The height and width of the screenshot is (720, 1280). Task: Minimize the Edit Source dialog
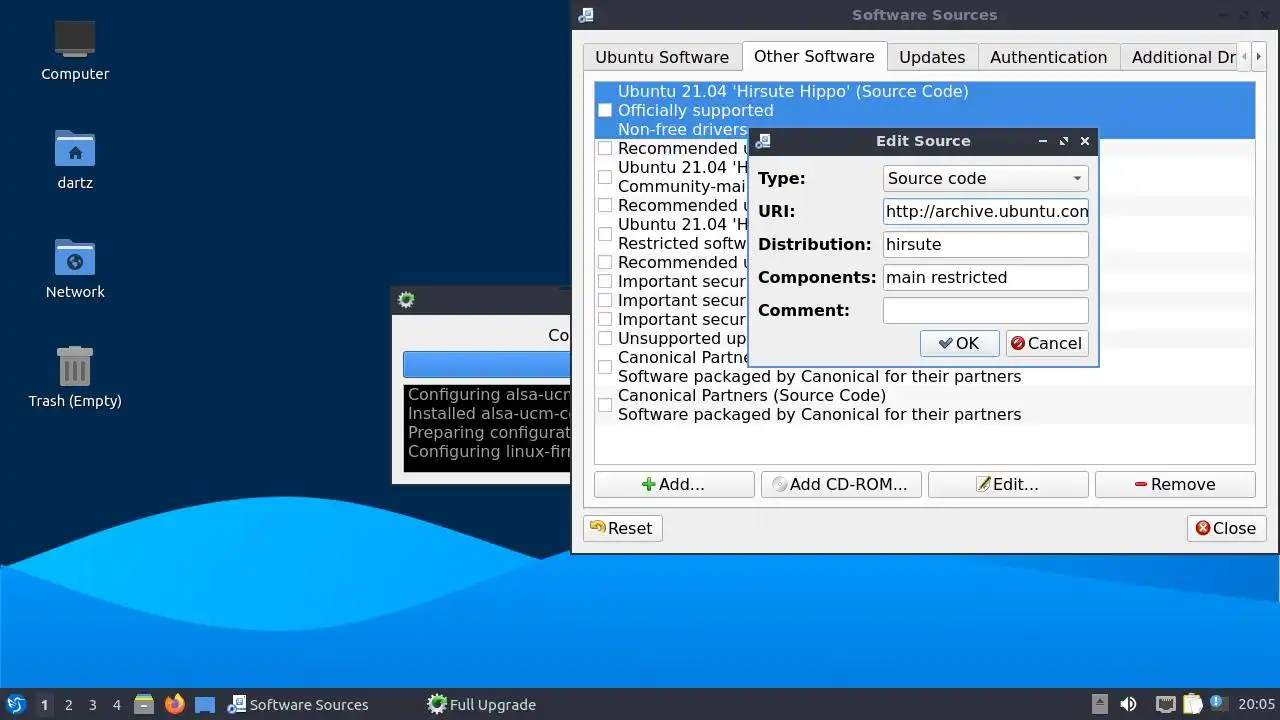(1043, 141)
